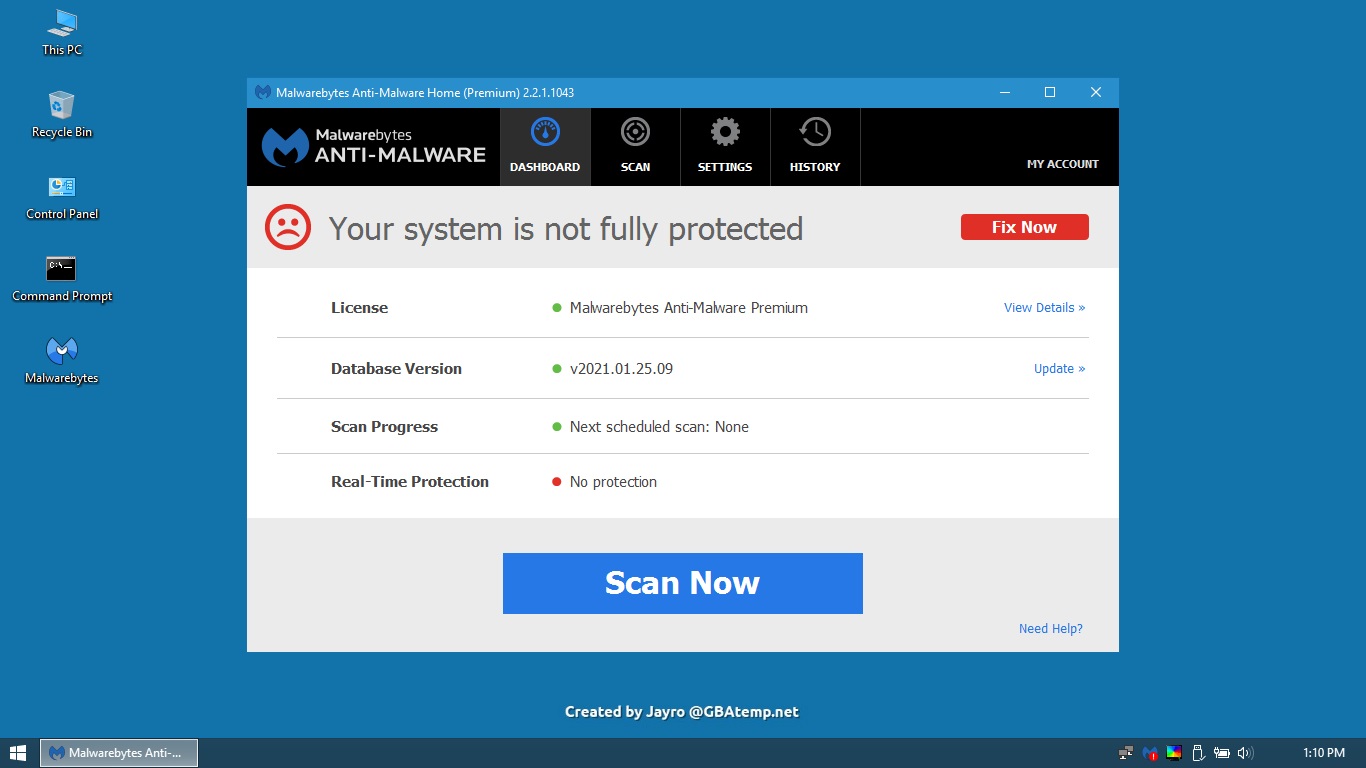Click the red Fix Now button
Image resolution: width=1366 pixels, height=768 pixels.
pyautogui.click(x=1024, y=227)
